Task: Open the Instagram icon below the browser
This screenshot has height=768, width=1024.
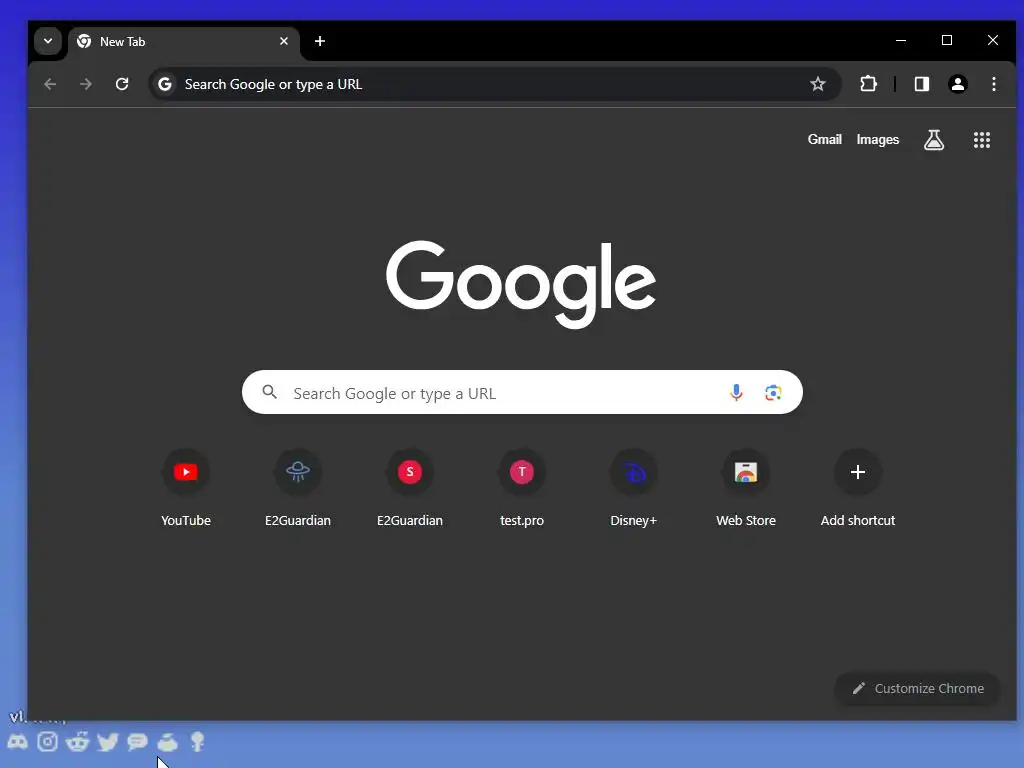Action: click(48, 742)
